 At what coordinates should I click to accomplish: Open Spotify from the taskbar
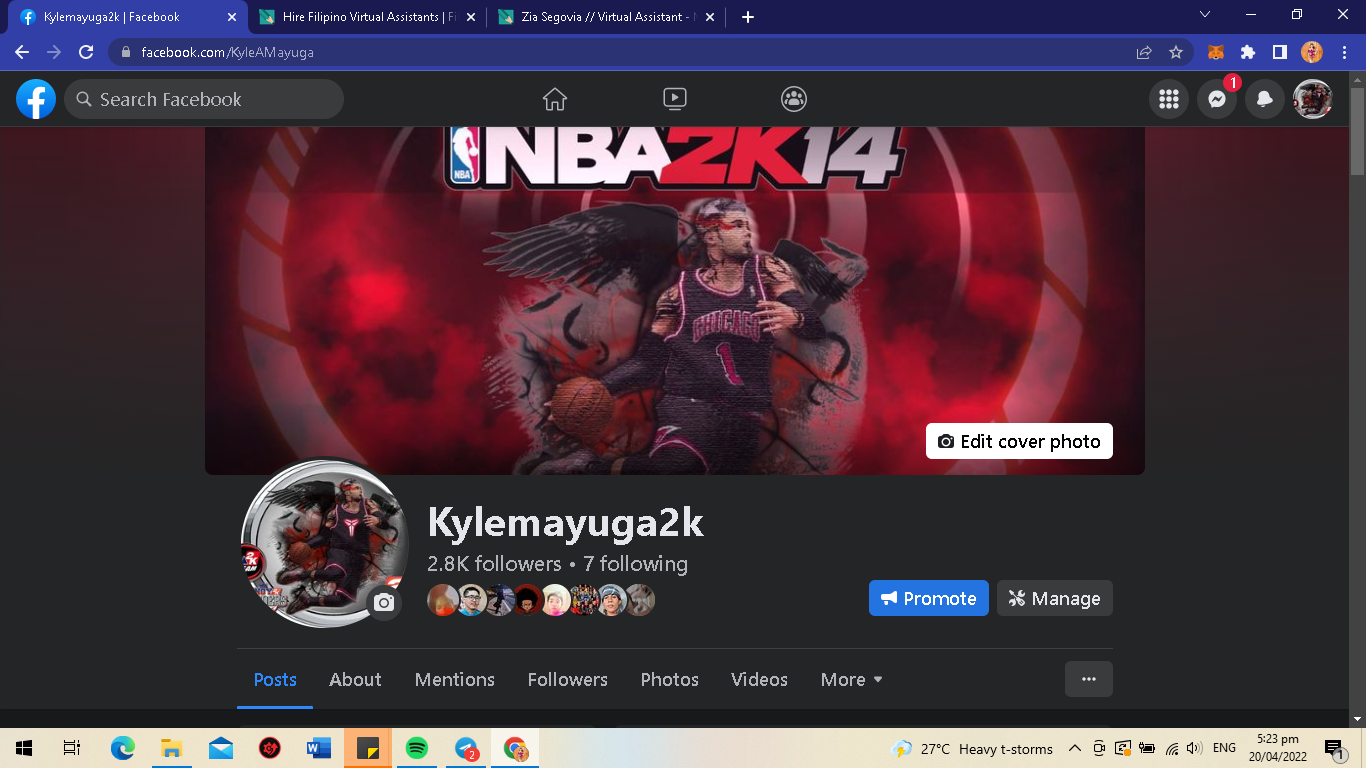417,748
